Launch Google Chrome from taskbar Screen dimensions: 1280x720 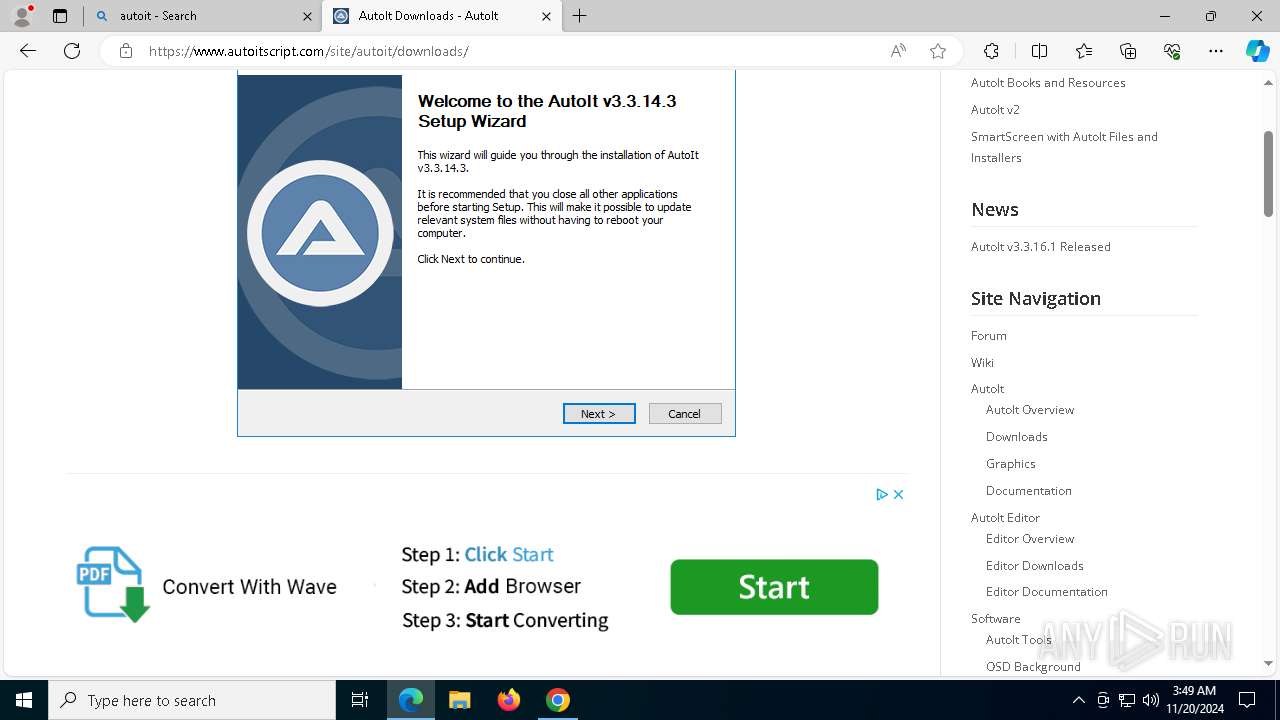[x=558, y=700]
